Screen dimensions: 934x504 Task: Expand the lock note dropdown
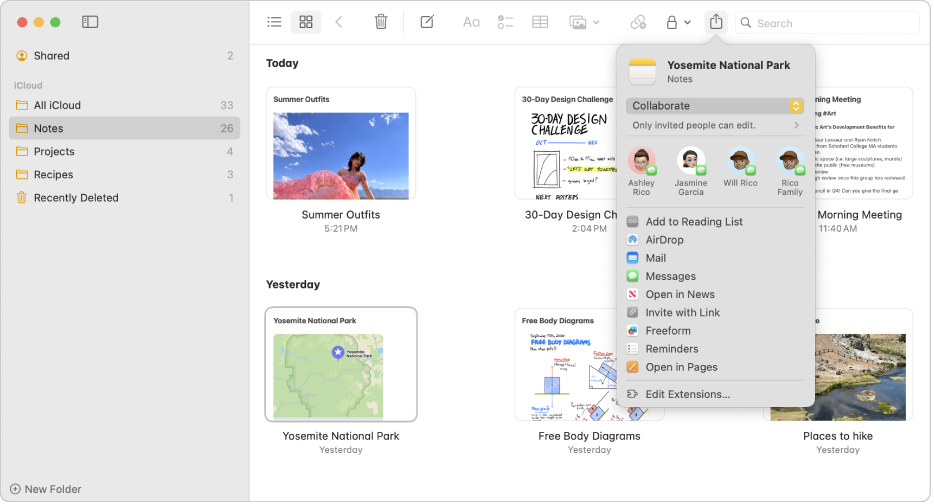[x=678, y=22]
